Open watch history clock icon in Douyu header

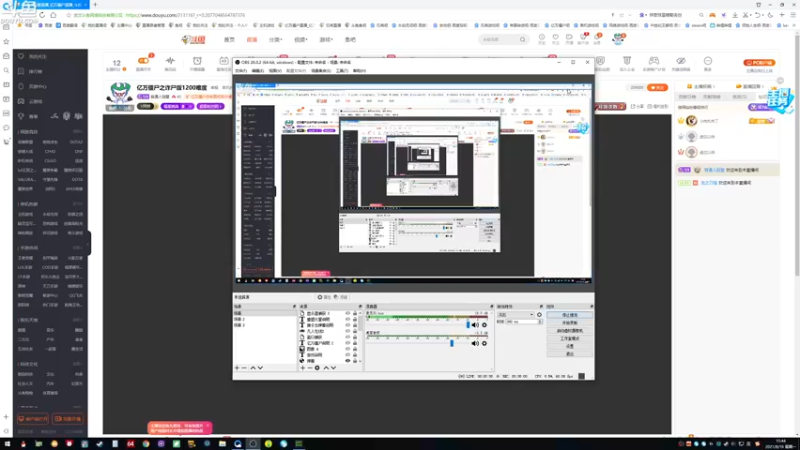[x=542, y=37]
